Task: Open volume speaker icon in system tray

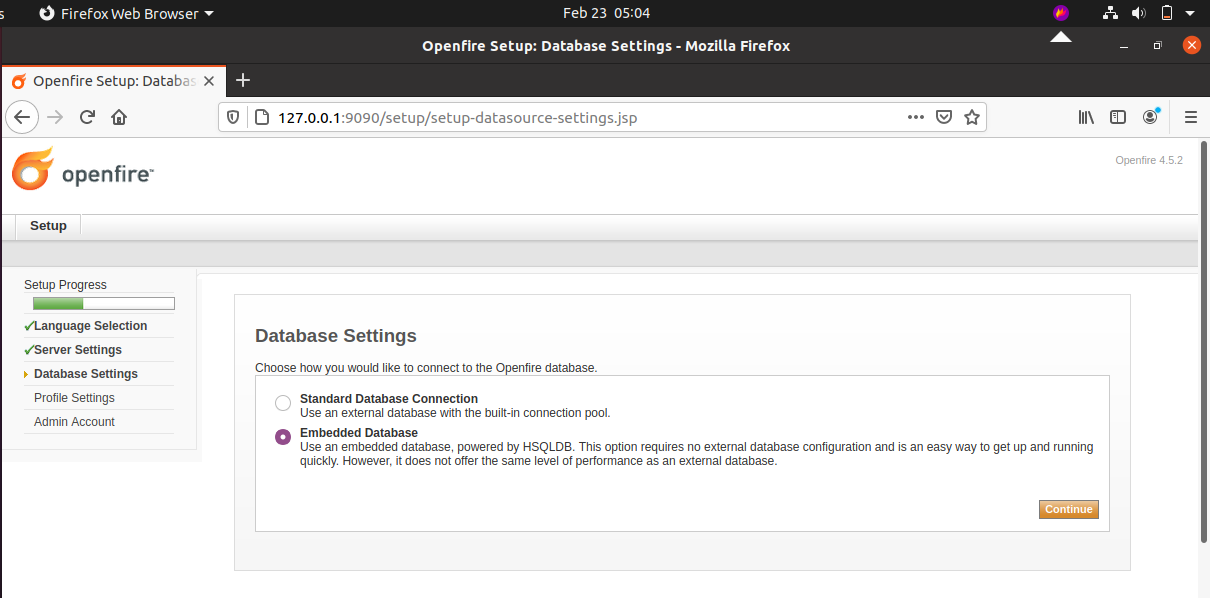Action: pyautogui.click(x=1138, y=13)
